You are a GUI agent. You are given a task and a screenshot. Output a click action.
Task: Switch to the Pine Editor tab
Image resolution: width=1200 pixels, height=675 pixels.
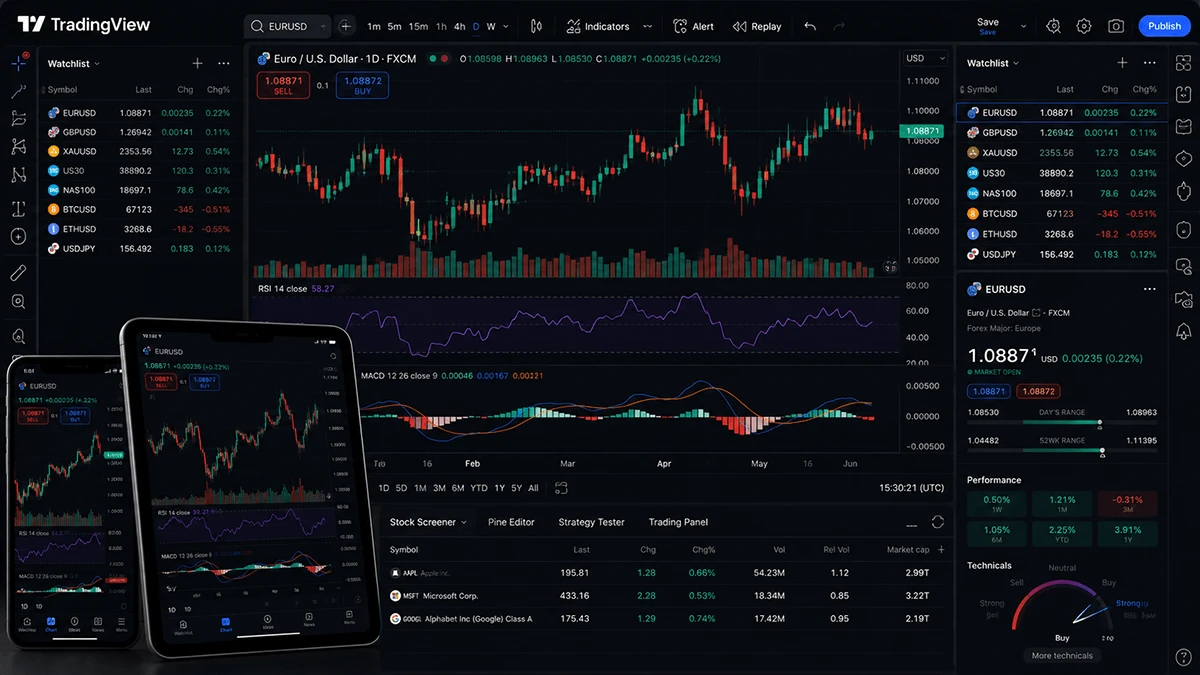(x=511, y=522)
